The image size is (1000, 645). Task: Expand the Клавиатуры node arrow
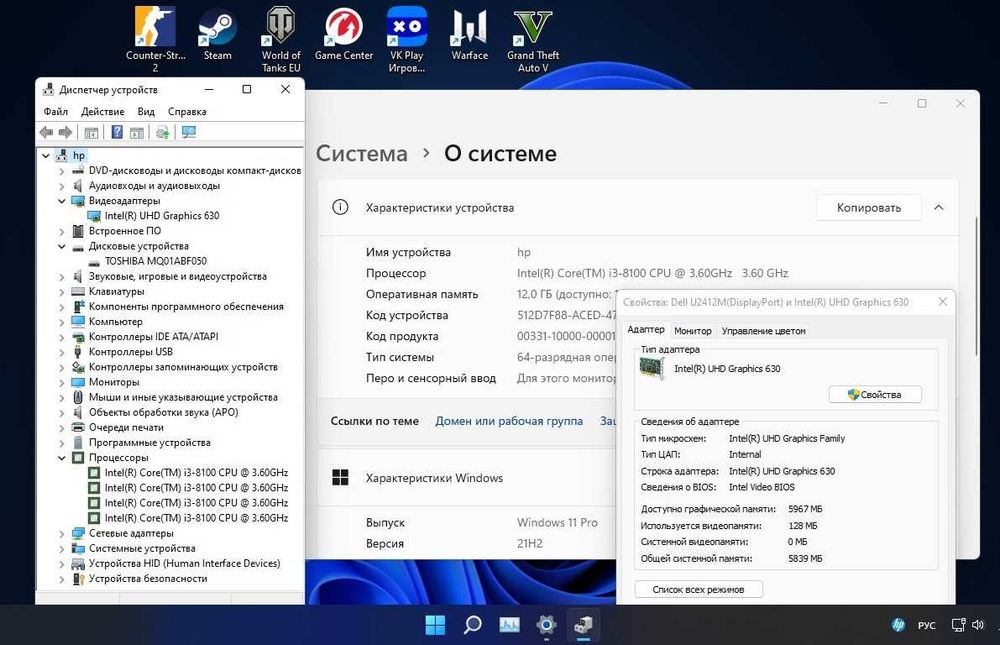pyautogui.click(x=62, y=291)
